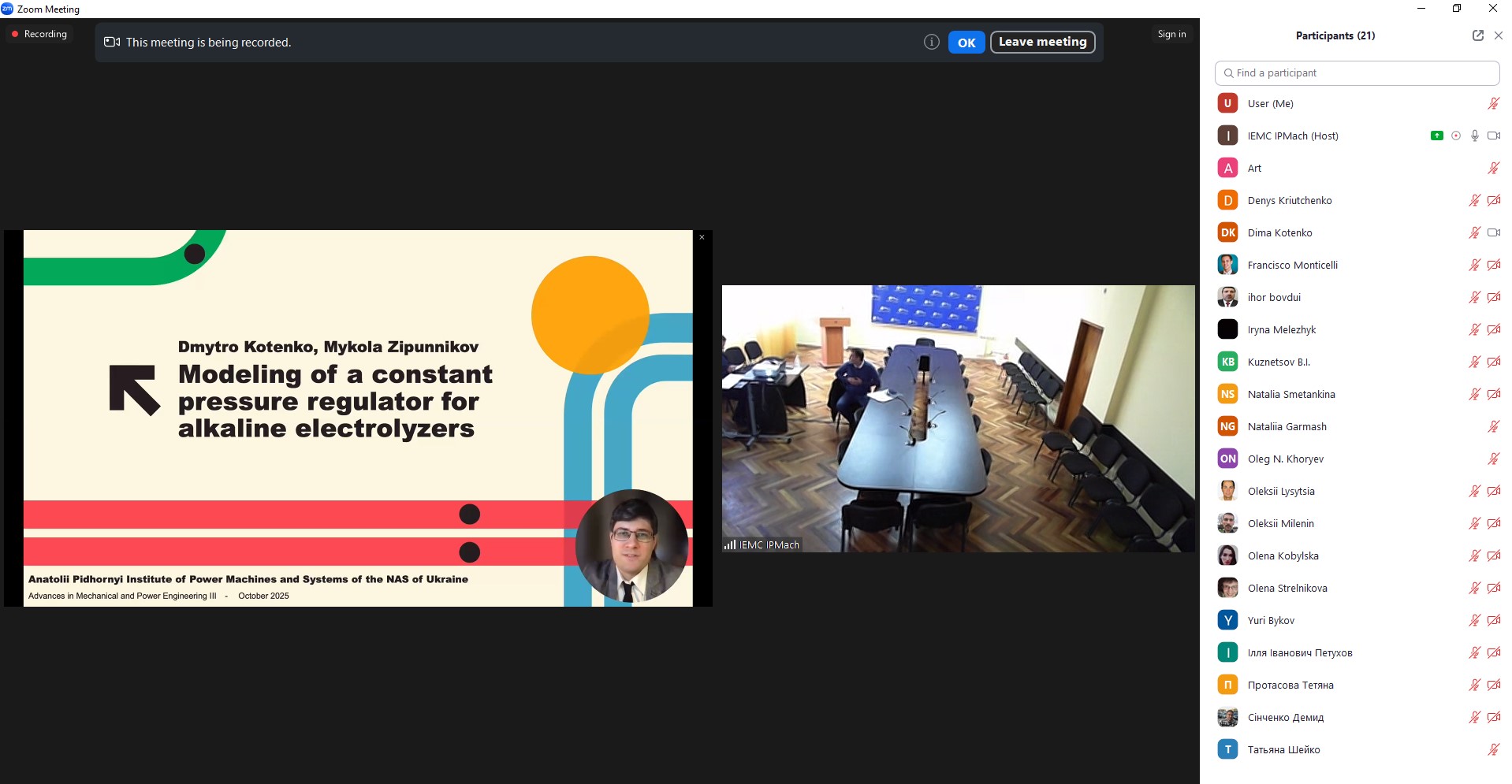Click the recording indicator icon next to the host
This screenshot has height=784, width=1512.
pyautogui.click(x=1456, y=136)
